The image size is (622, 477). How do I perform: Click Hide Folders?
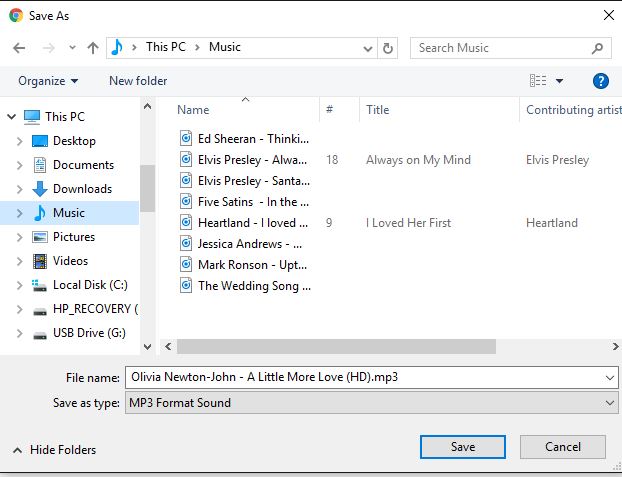click(x=55, y=450)
